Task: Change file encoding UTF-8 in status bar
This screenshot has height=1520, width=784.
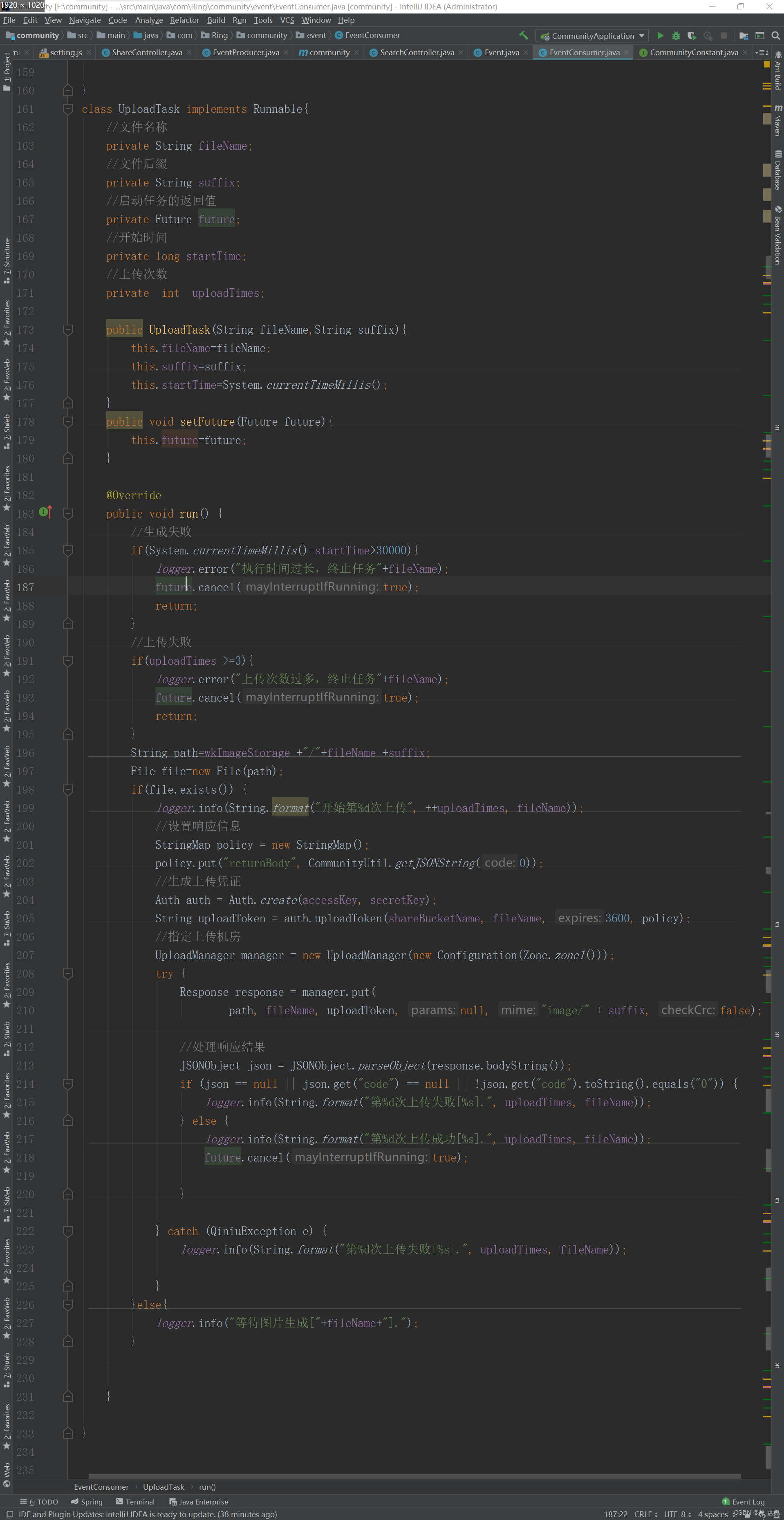Action: [x=678, y=1514]
